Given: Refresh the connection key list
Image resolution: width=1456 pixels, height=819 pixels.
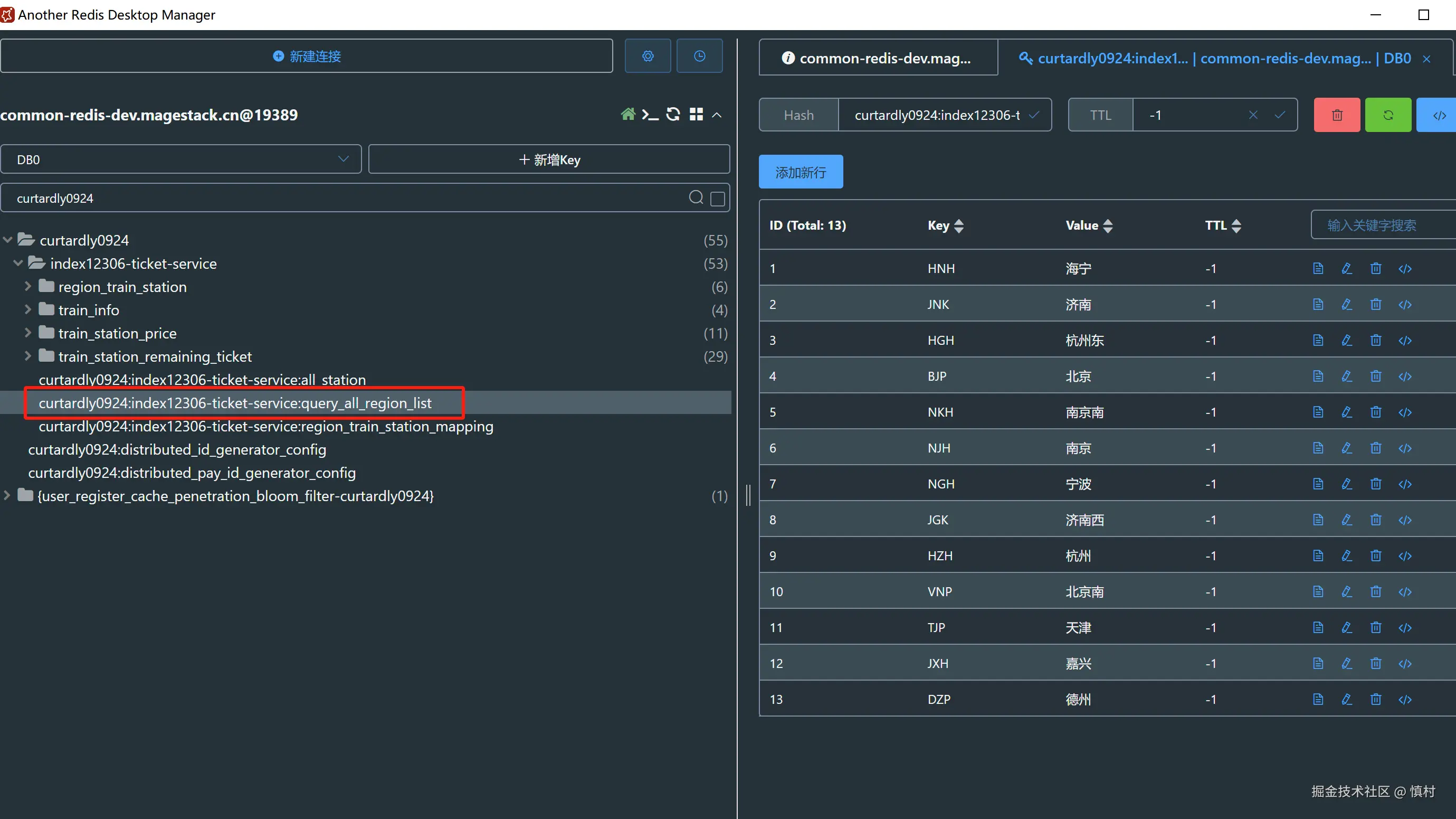Looking at the screenshot, I should coord(673,115).
